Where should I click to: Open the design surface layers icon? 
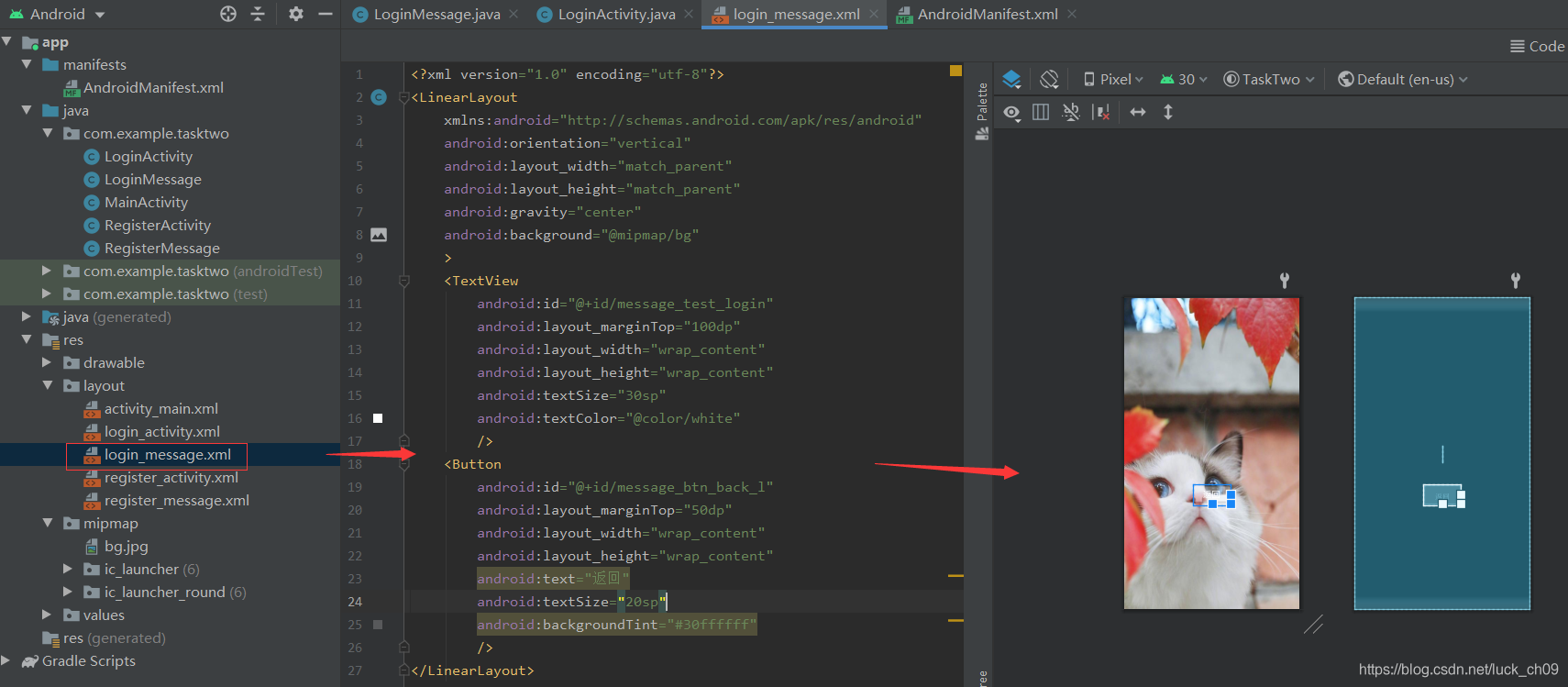pos(1011,79)
